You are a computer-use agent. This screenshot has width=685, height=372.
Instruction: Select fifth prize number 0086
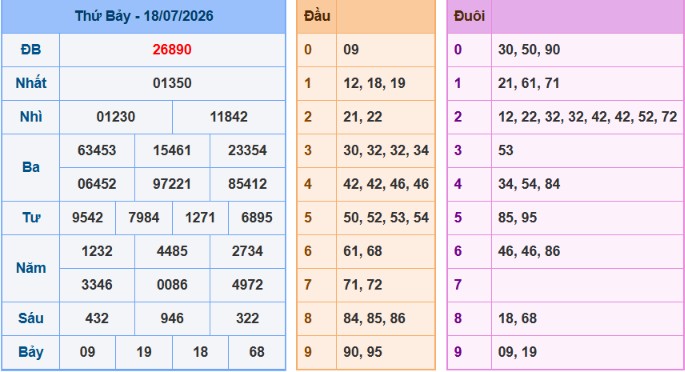(x=172, y=285)
